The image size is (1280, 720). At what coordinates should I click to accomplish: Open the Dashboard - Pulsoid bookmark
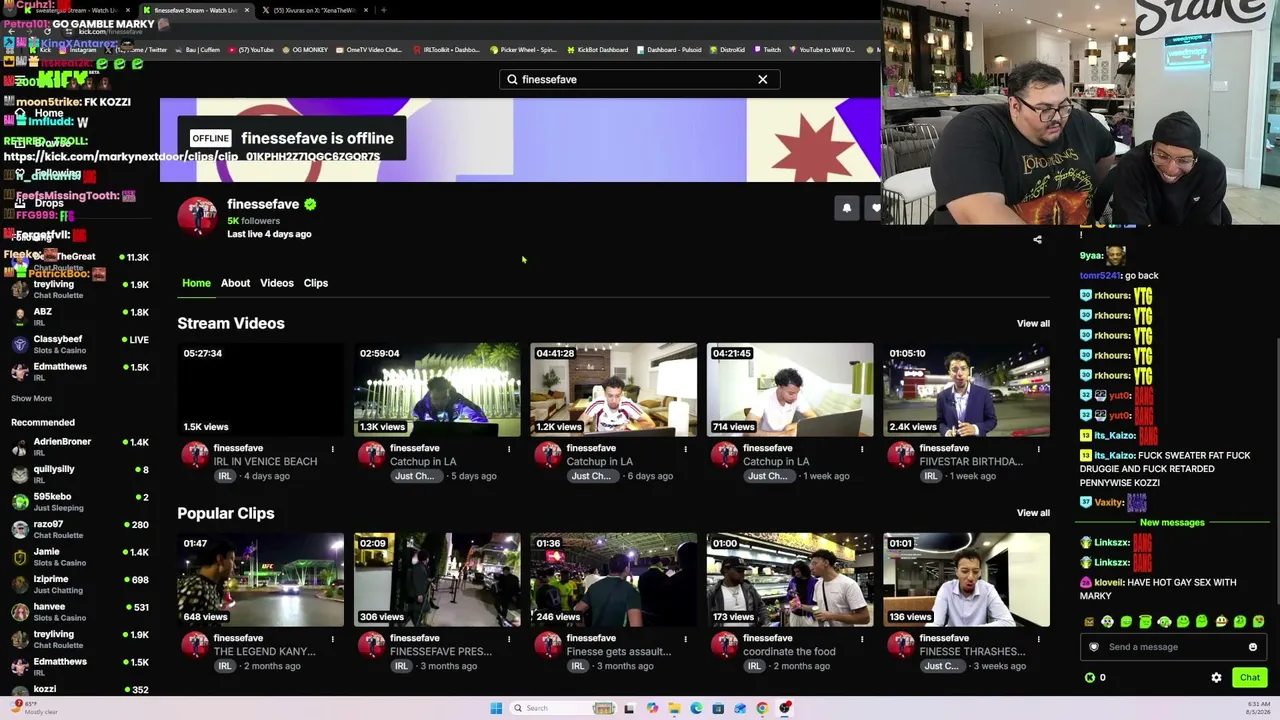coord(669,50)
